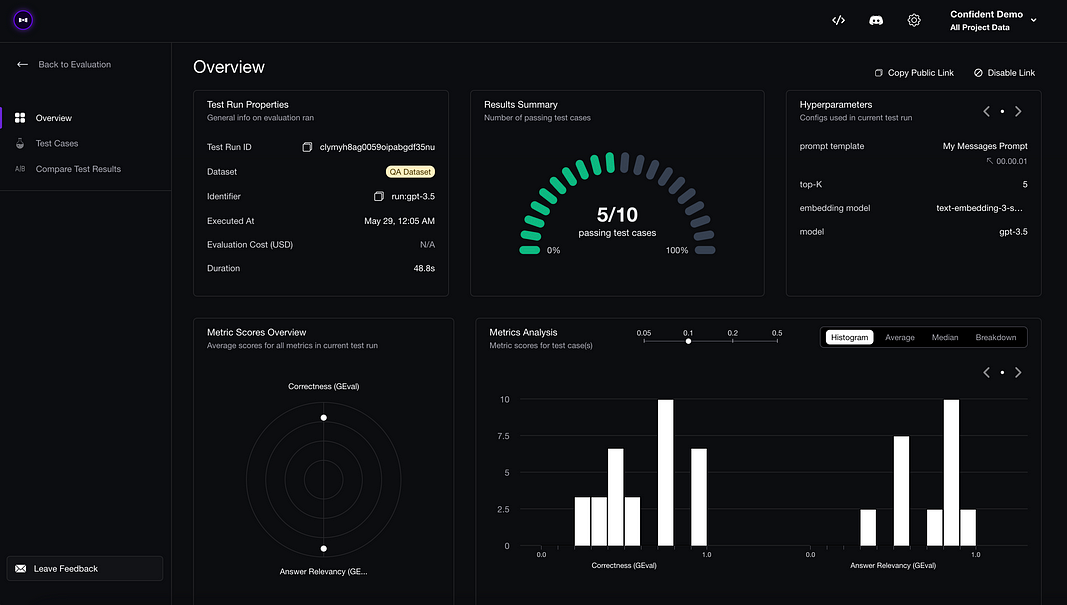1067x605 pixels.
Task: Click the Answer Relevancy (GEval) histogram axis label
Action: click(x=893, y=566)
